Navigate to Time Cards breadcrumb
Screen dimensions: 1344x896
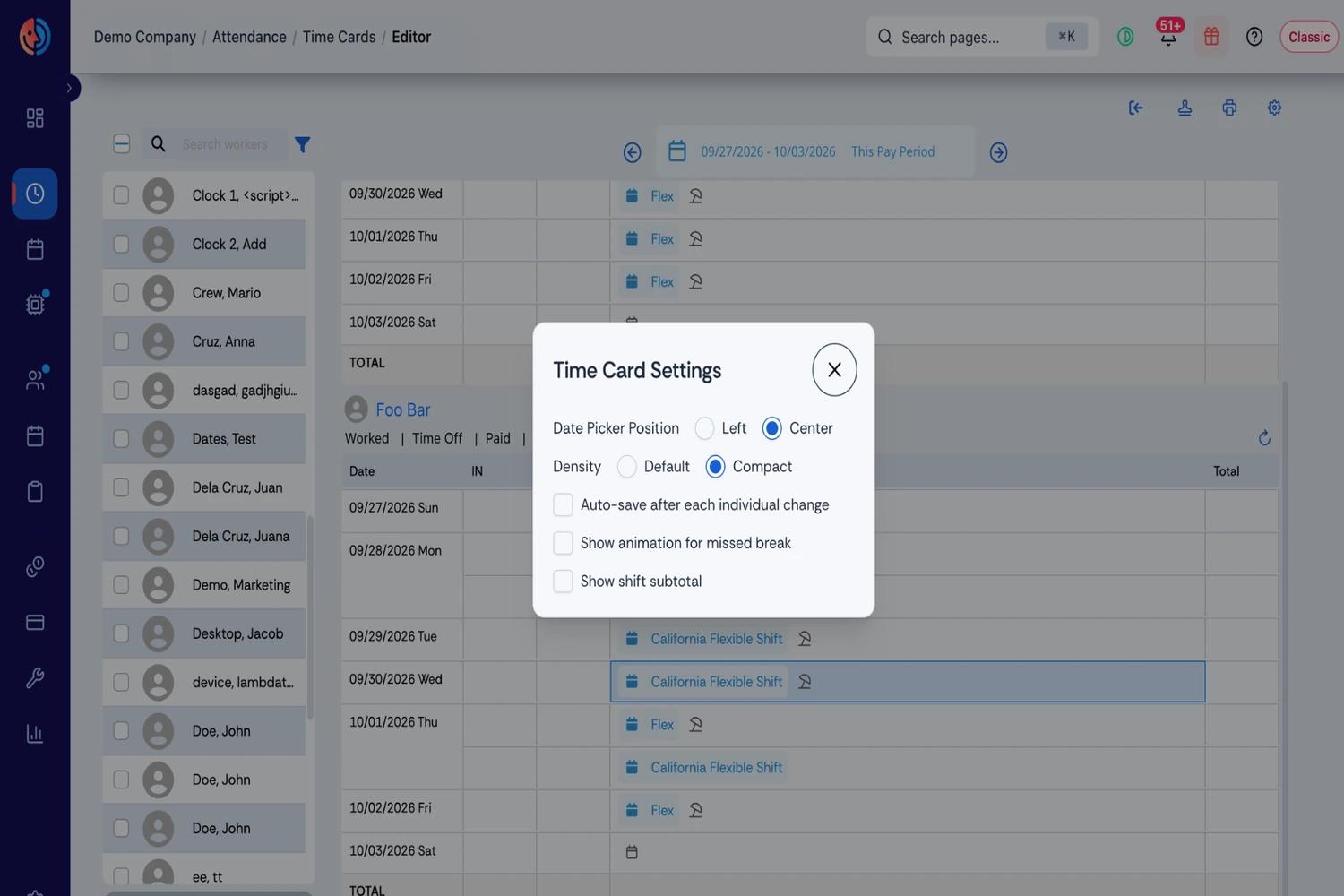pyautogui.click(x=339, y=37)
